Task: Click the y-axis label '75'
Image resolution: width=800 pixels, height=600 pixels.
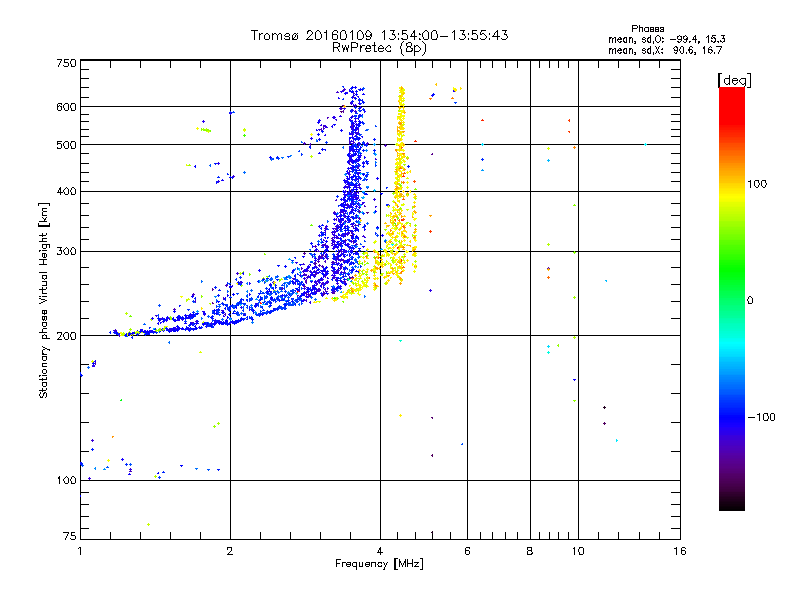Action: point(70,536)
